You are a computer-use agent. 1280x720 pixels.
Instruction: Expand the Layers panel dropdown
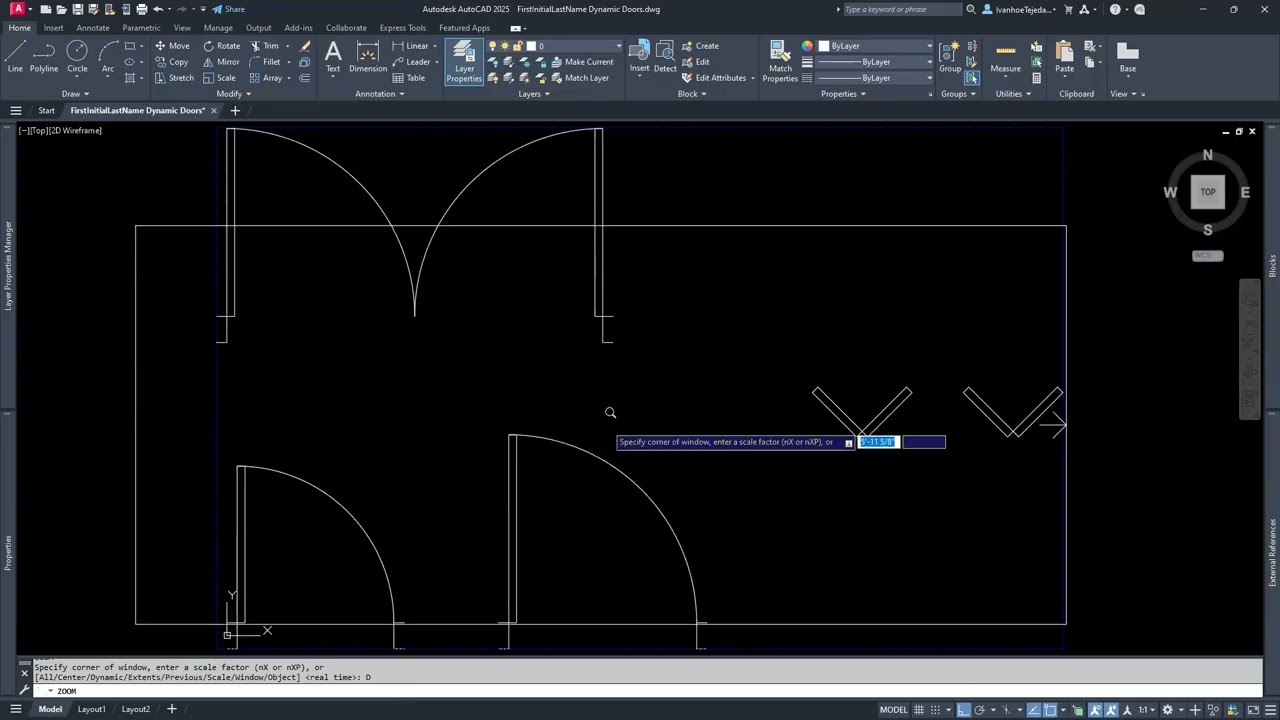[534, 94]
